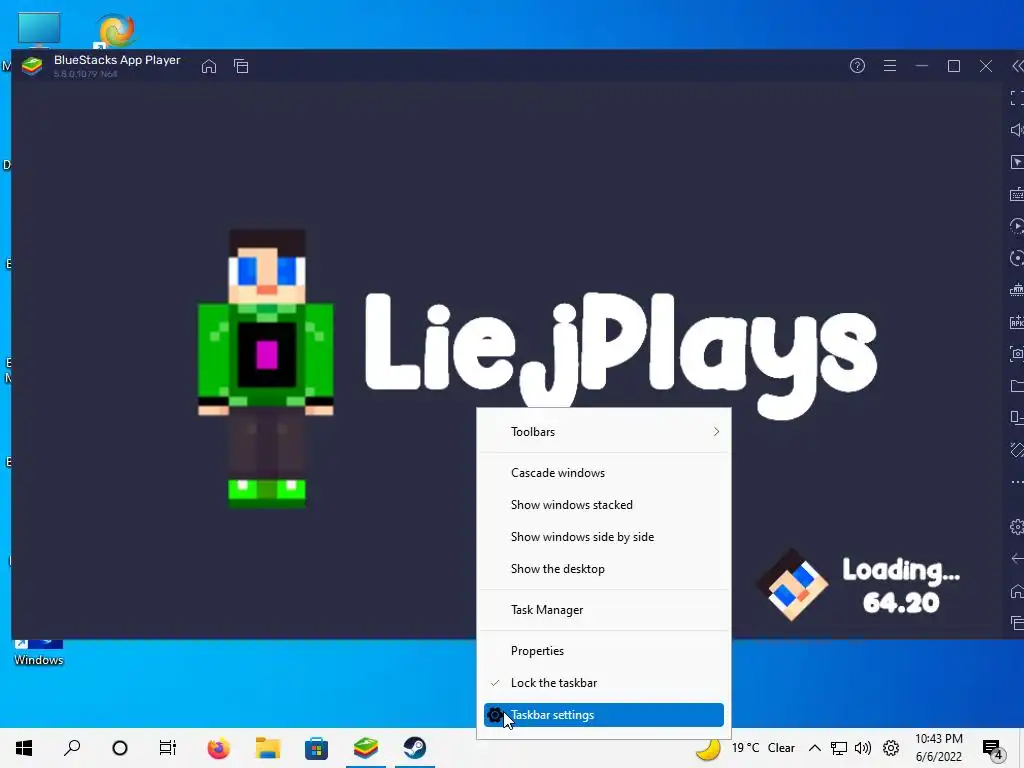Expand the Toolbars submenu
1024x768 pixels.
pyautogui.click(x=603, y=432)
